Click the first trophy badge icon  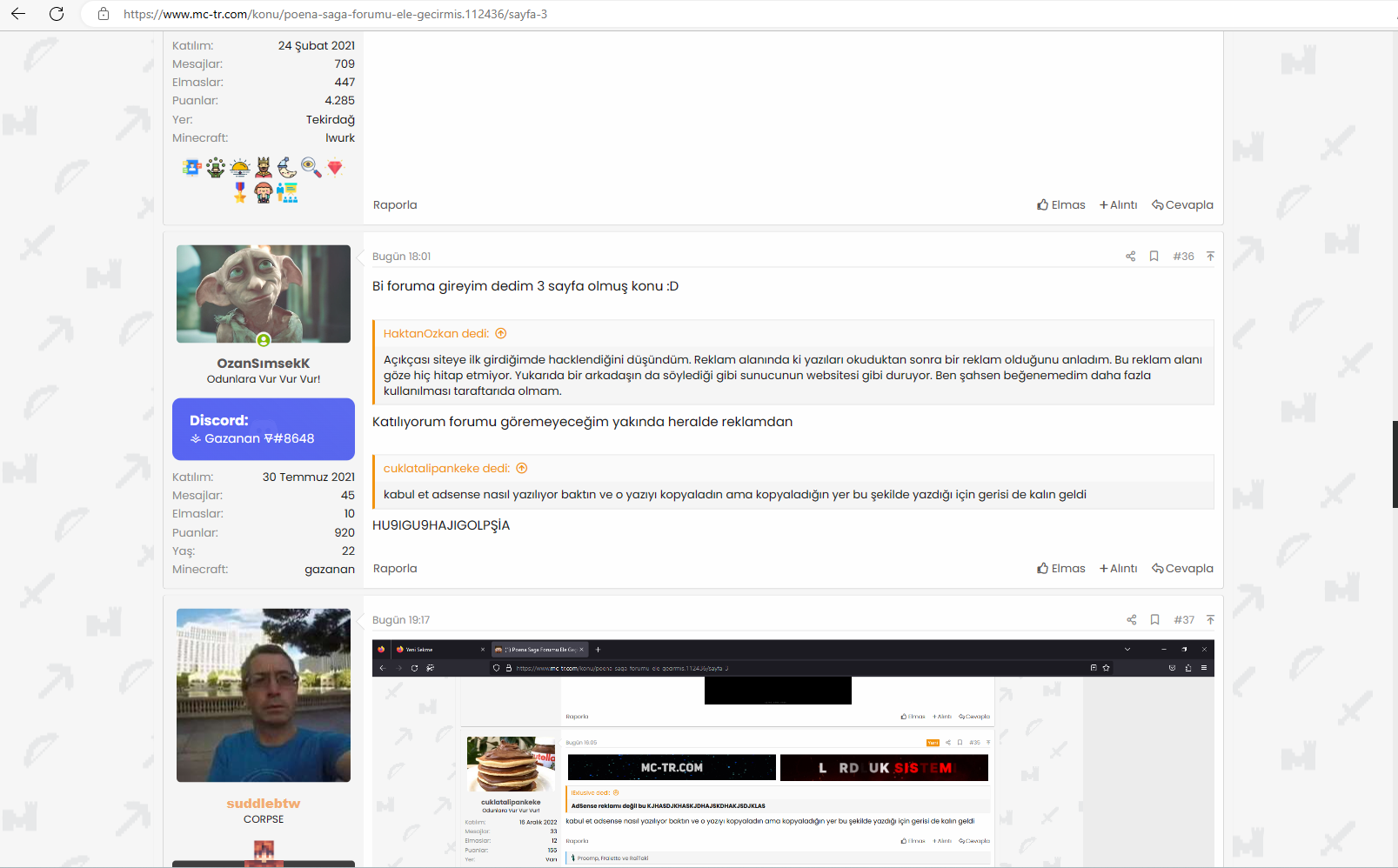click(x=192, y=167)
